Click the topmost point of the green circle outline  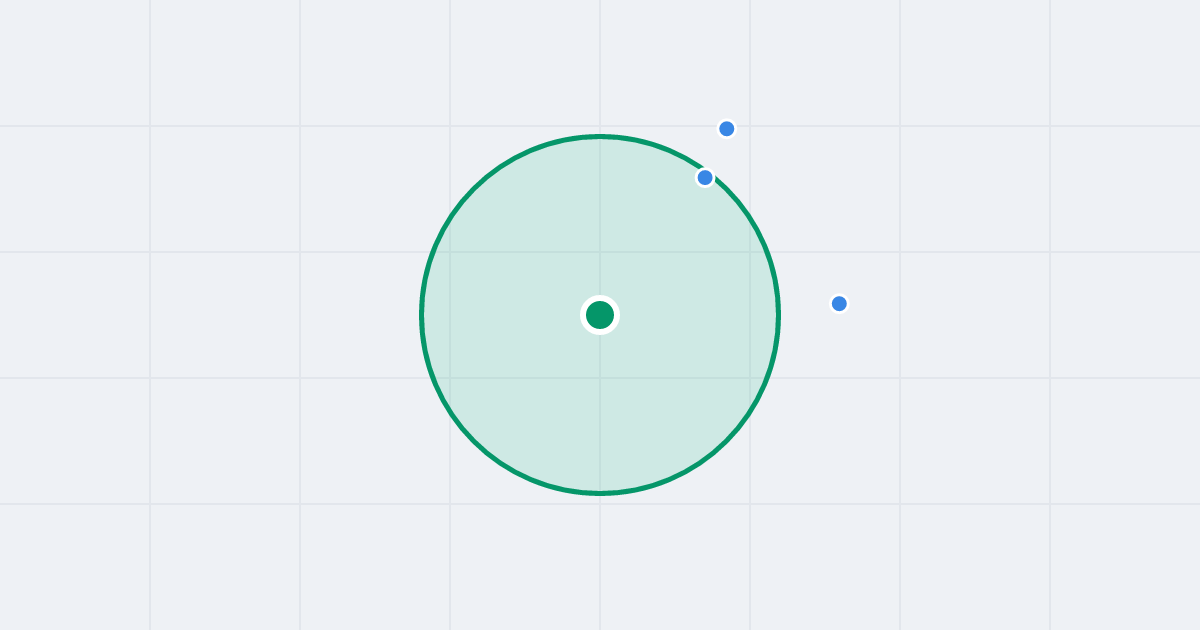click(x=600, y=136)
